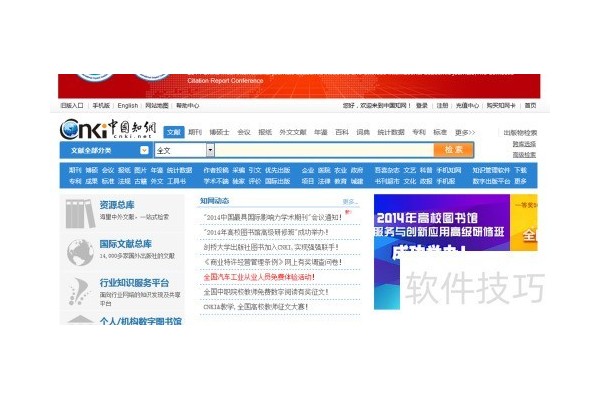The image size is (600, 400).
Task: Click the orange 检索 search button
Action: coord(453,150)
